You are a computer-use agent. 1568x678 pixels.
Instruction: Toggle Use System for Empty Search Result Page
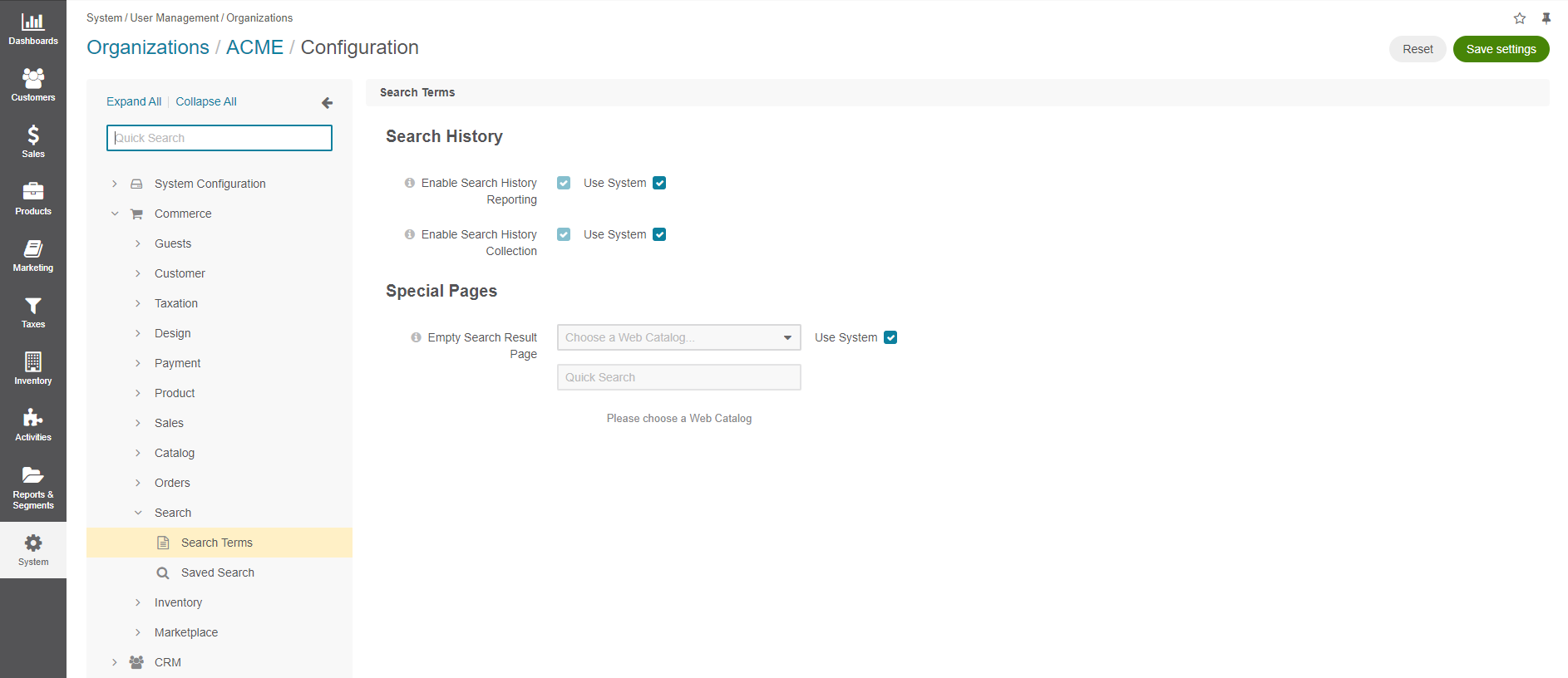(890, 337)
